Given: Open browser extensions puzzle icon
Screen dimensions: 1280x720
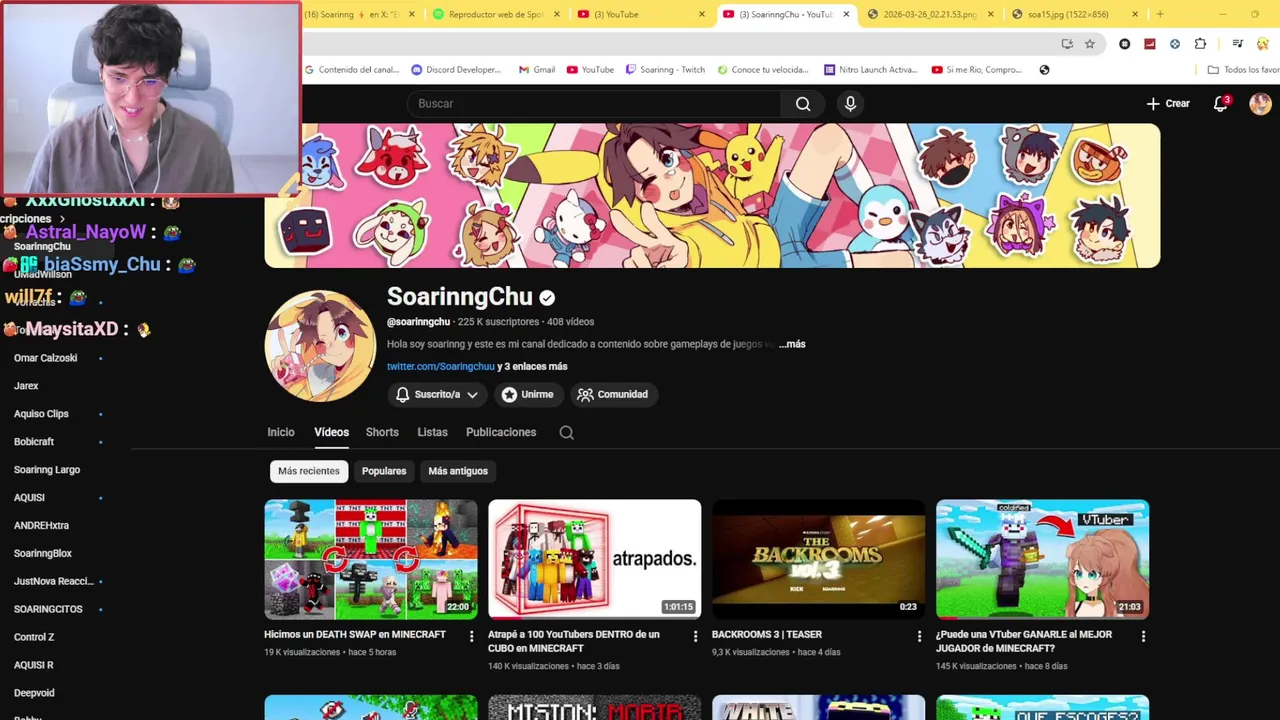Looking at the screenshot, I should click(1200, 44).
